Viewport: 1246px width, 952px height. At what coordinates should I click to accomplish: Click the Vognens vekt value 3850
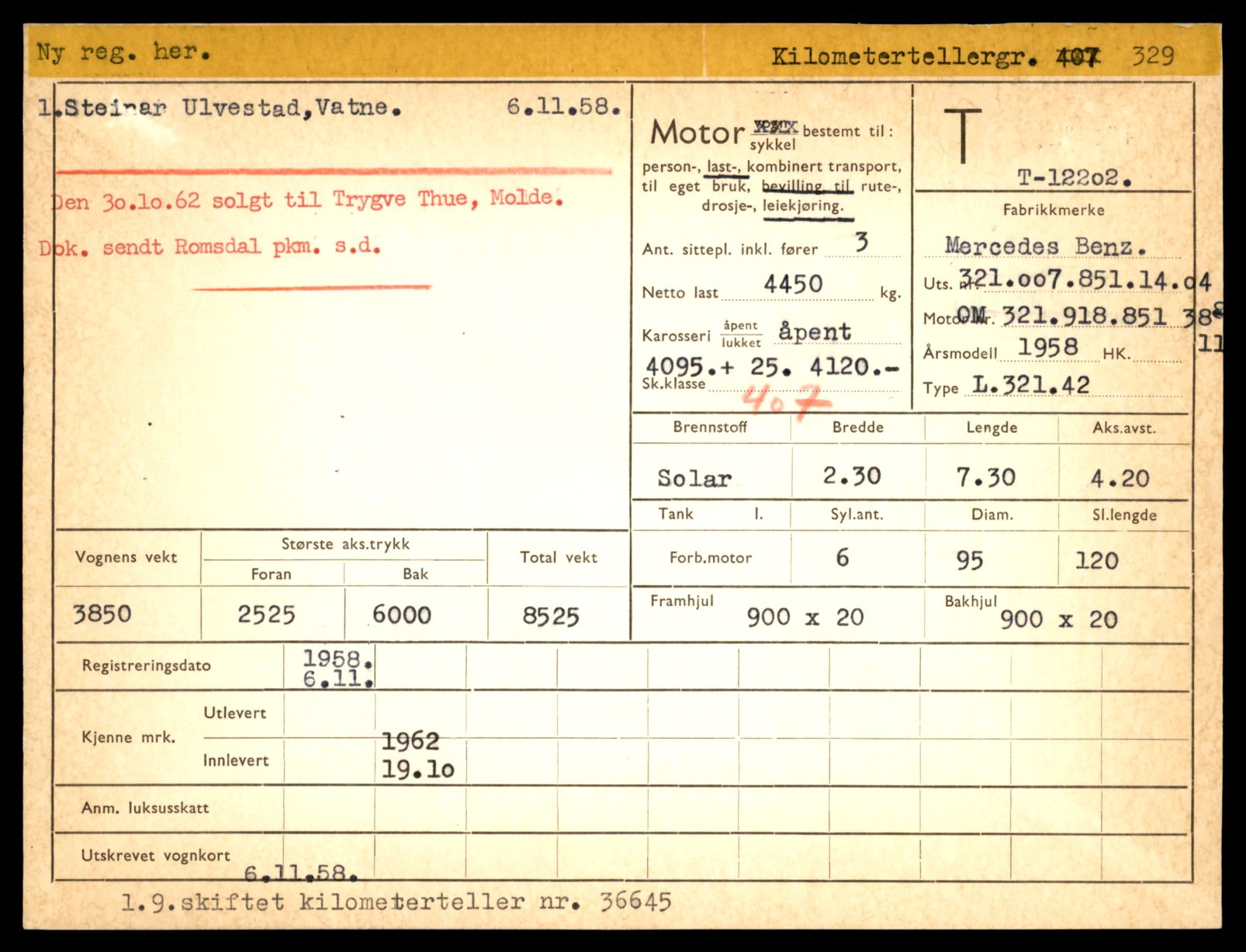pyautogui.click(x=102, y=614)
